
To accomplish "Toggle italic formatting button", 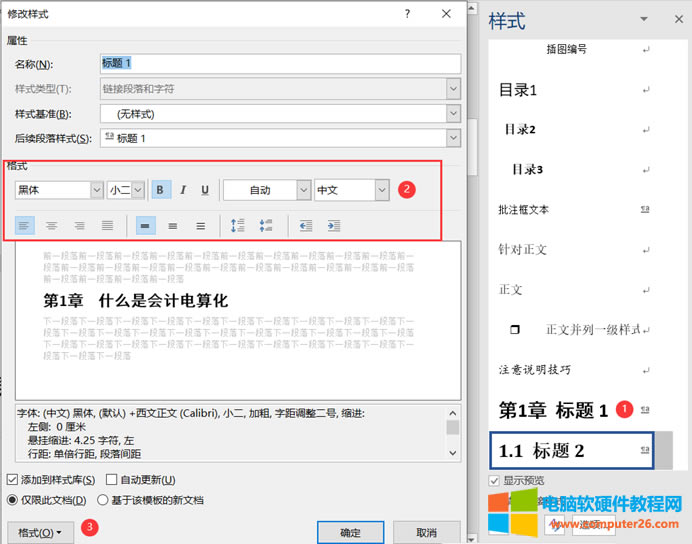I will pyautogui.click(x=183, y=190).
